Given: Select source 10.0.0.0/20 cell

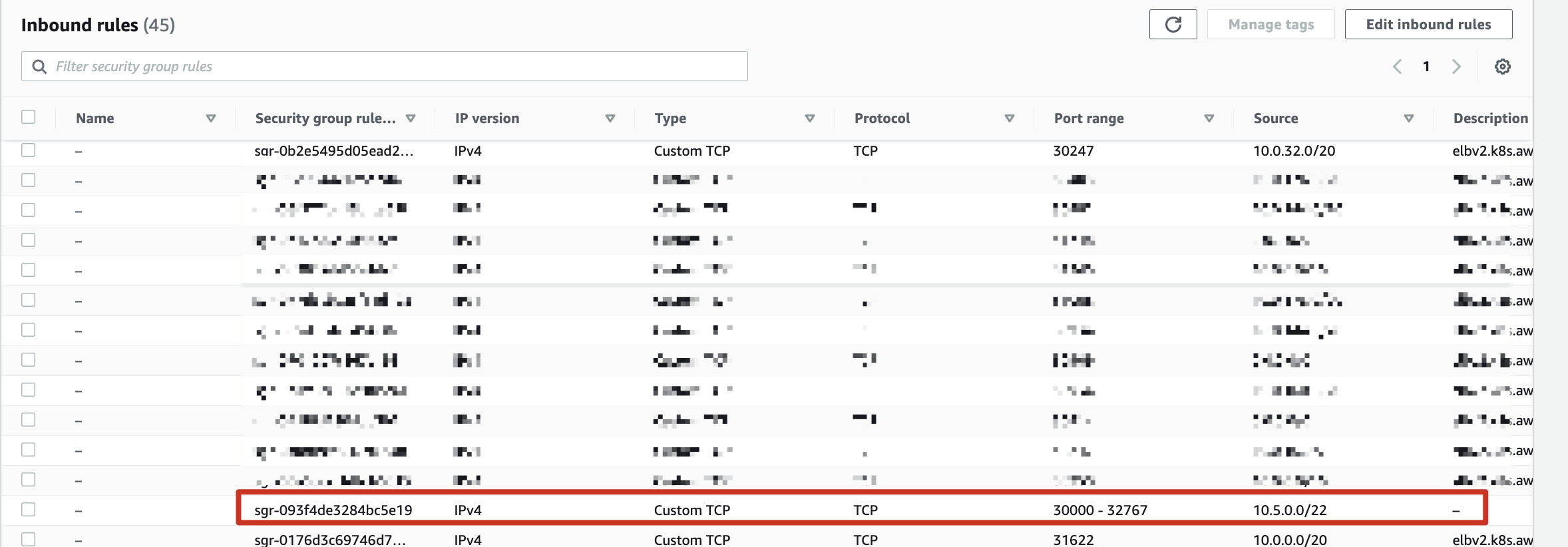Looking at the screenshot, I should [1290, 540].
